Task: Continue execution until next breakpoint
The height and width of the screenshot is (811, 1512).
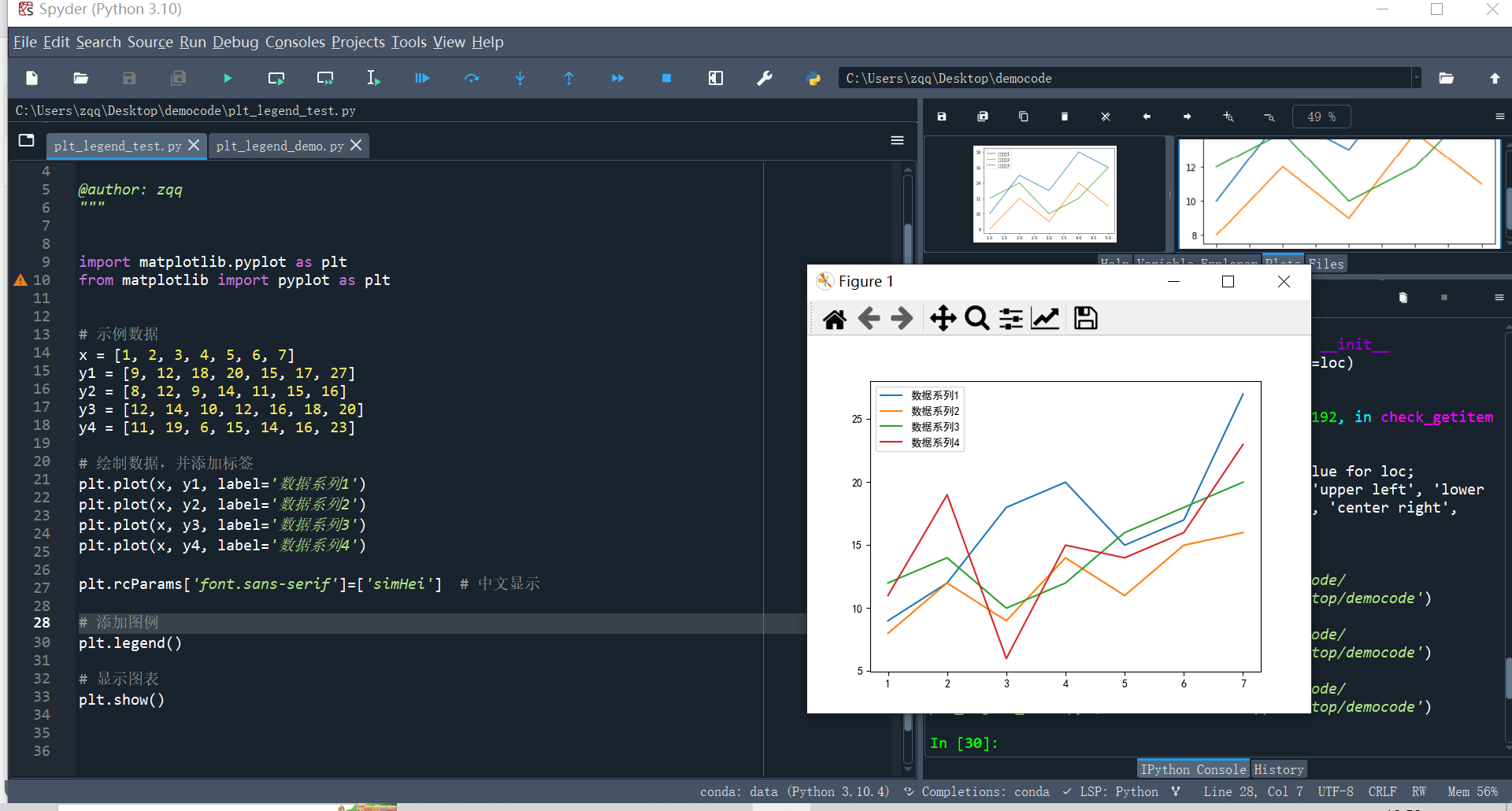Action: [x=618, y=78]
